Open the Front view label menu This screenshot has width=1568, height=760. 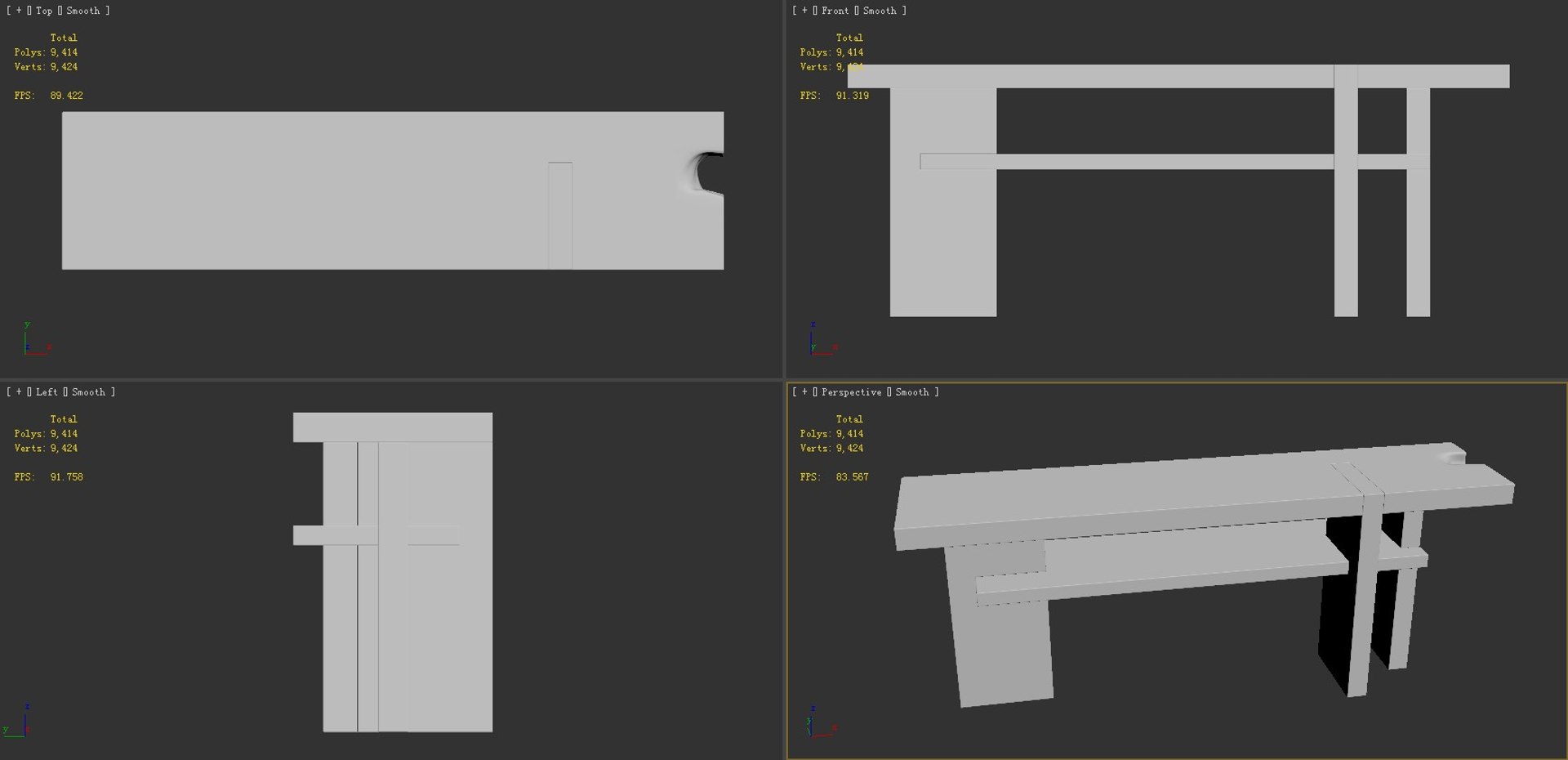pyautogui.click(x=835, y=11)
